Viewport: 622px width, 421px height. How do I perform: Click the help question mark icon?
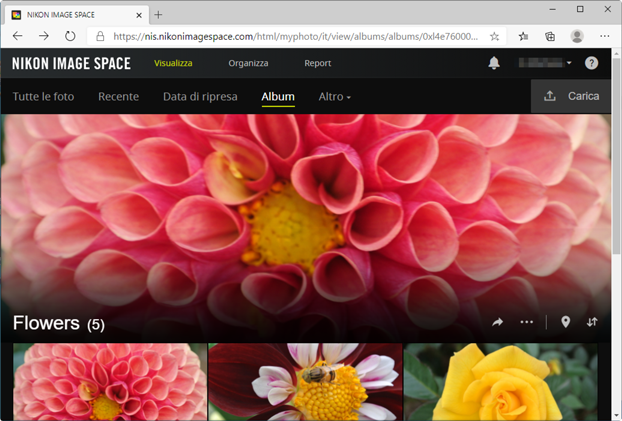[591, 63]
